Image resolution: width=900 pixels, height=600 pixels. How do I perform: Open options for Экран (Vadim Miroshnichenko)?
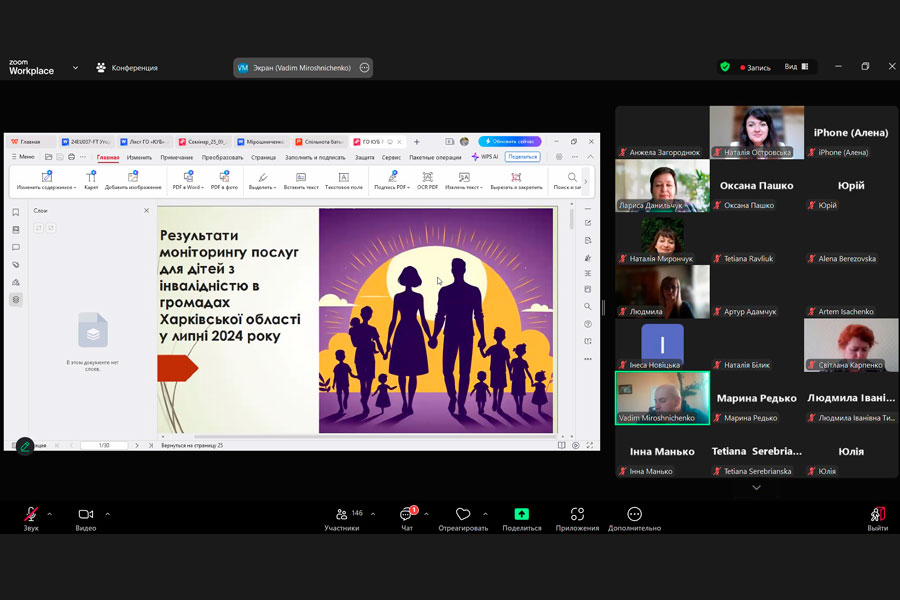pyautogui.click(x=365, y=68)
